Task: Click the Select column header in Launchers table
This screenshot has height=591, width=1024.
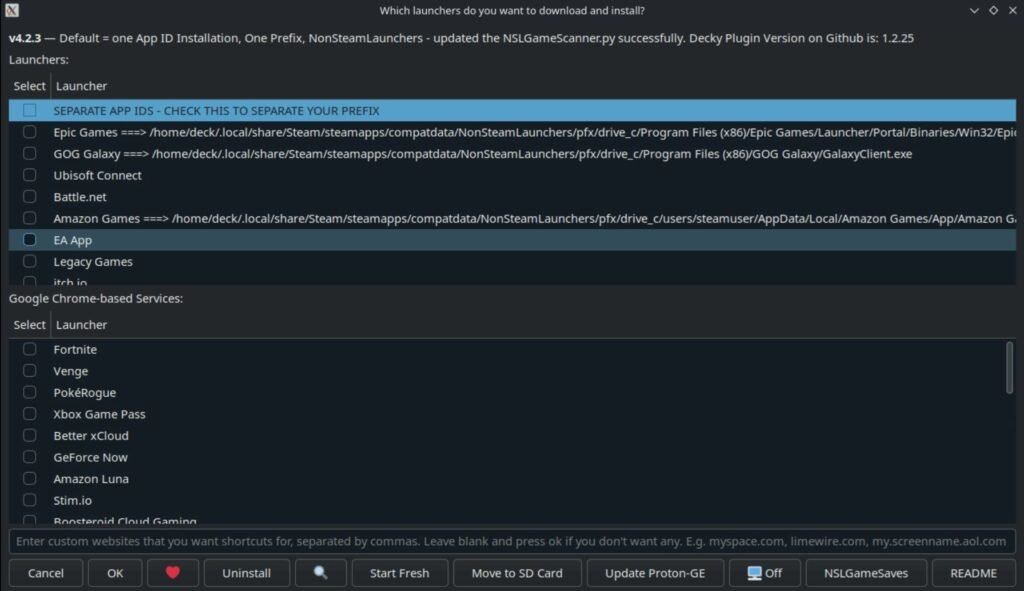Action: (x=29, y=86)
